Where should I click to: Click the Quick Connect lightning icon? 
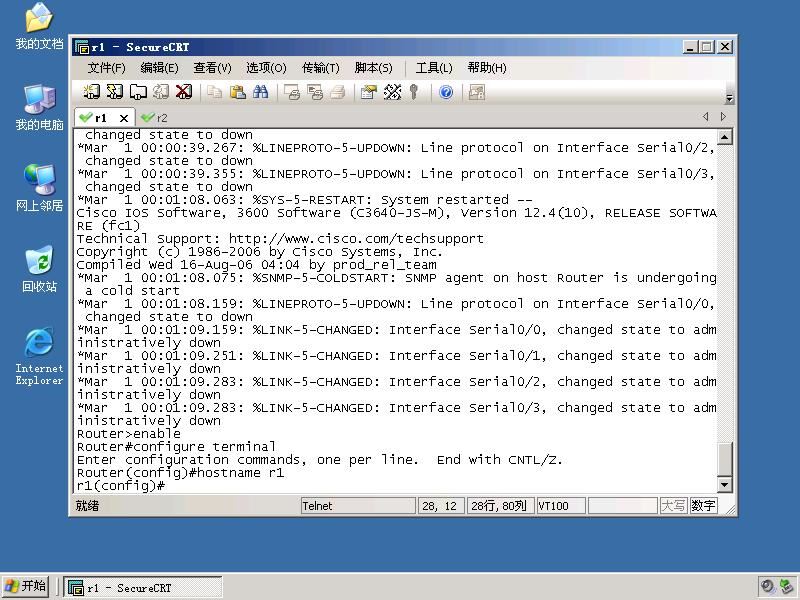point(115,92)
